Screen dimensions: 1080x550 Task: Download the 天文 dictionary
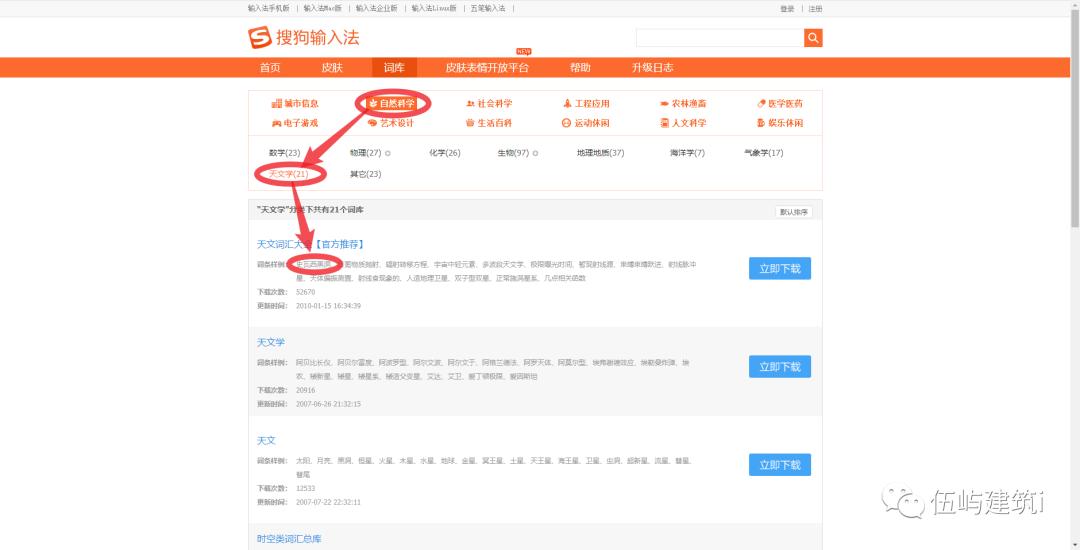click(x=780, y=465)
